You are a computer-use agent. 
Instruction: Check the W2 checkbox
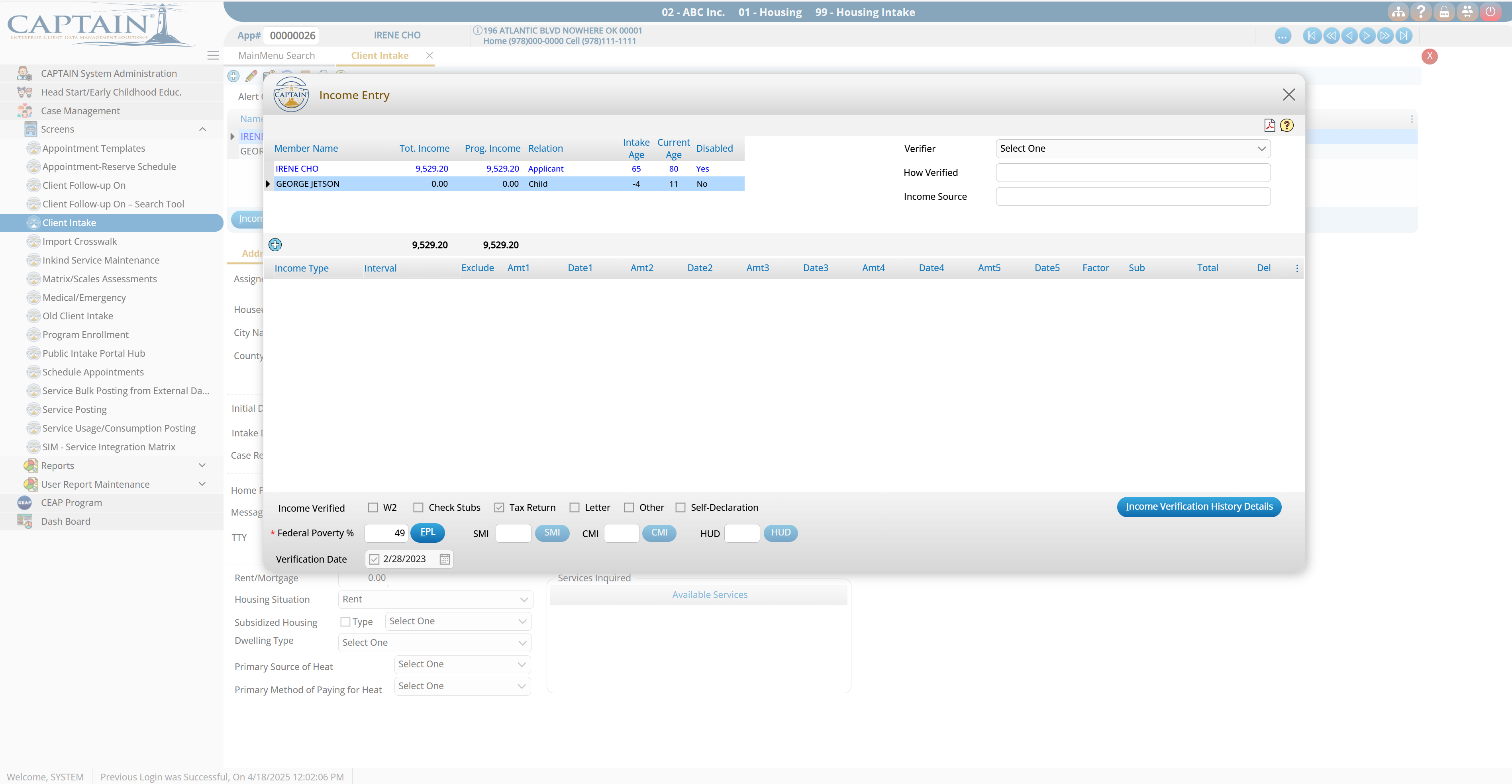(373, 507)
